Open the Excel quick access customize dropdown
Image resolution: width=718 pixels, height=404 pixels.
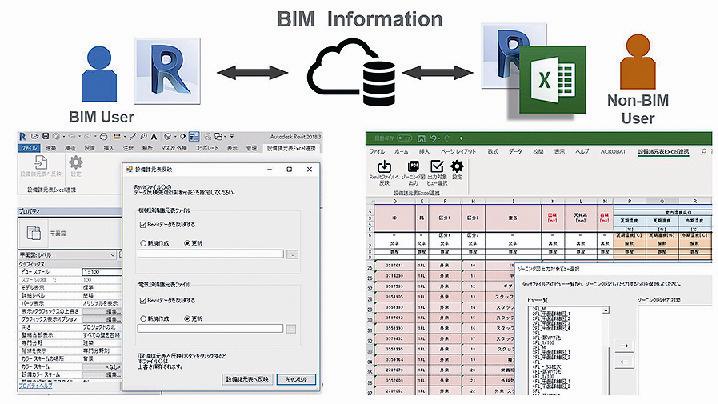tap(461, 138)
